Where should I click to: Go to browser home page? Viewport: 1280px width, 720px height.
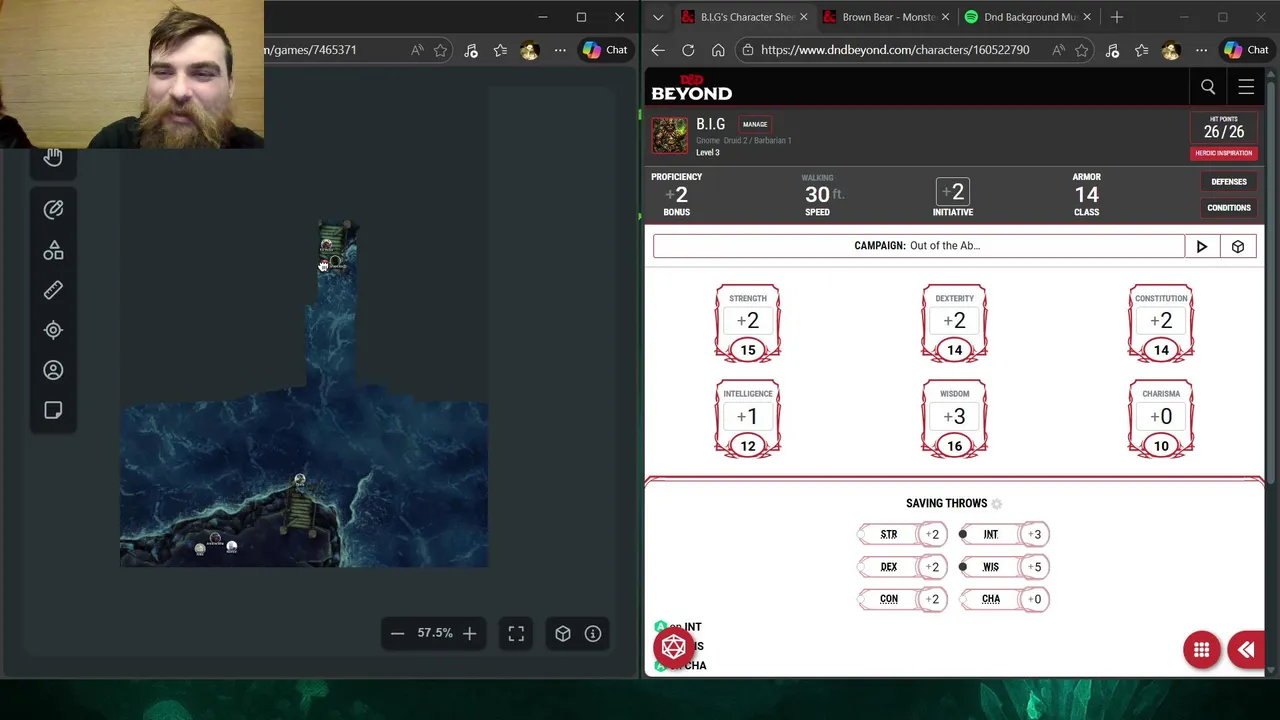(718, 50)
